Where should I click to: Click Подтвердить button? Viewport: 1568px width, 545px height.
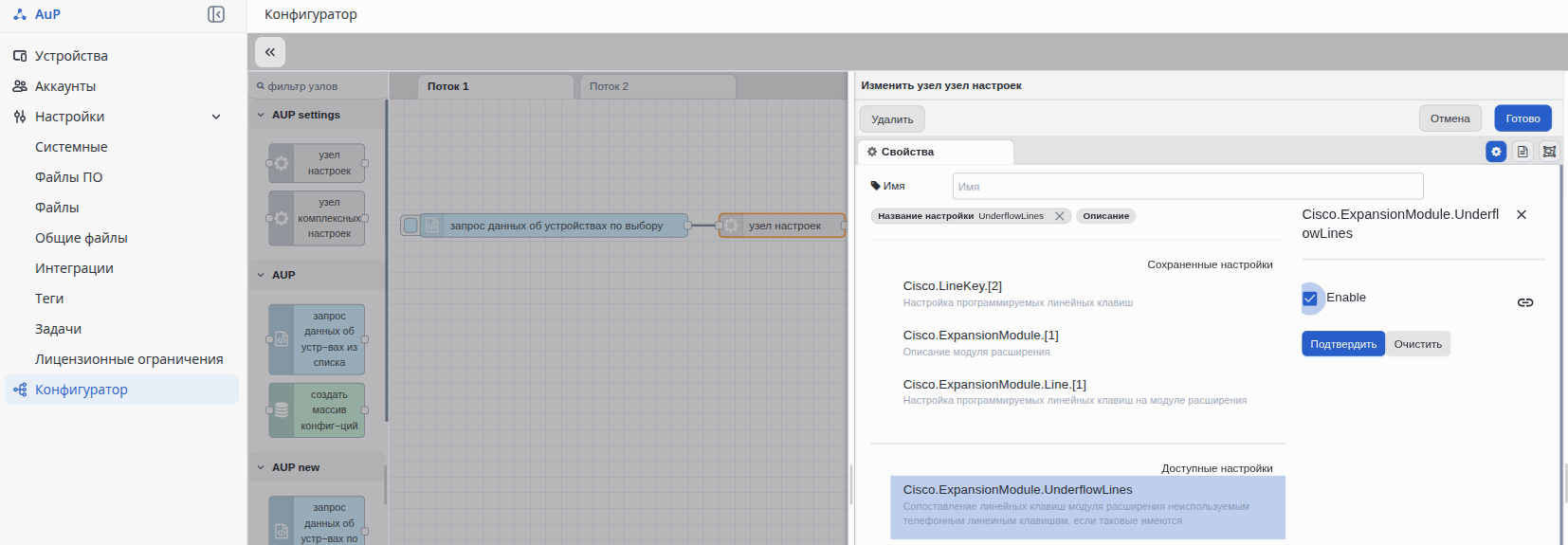[x=1343, y=344]
